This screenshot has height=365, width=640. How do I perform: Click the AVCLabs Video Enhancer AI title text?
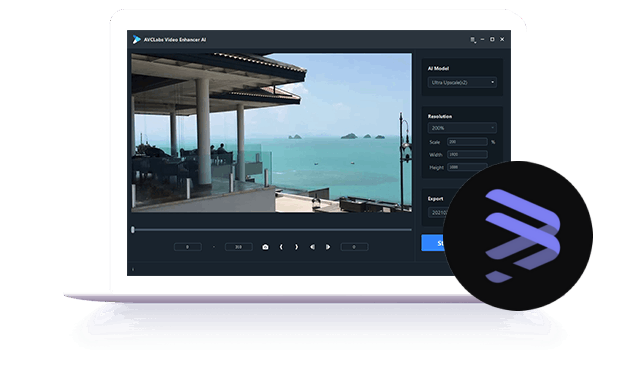tap(175, 40)
